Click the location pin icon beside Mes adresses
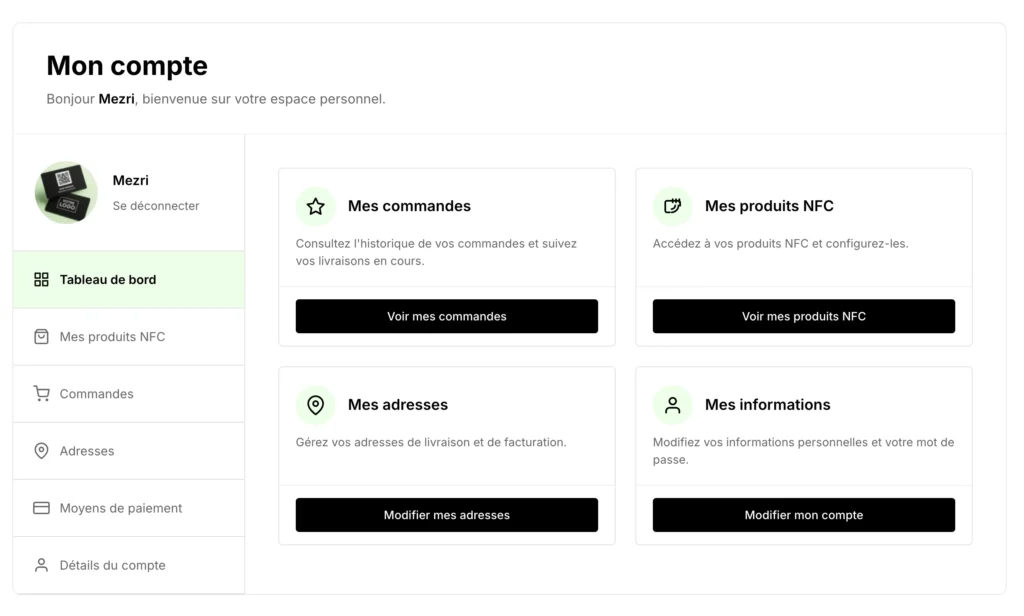The image size is (1024, 616). click(x=315, y=405)
